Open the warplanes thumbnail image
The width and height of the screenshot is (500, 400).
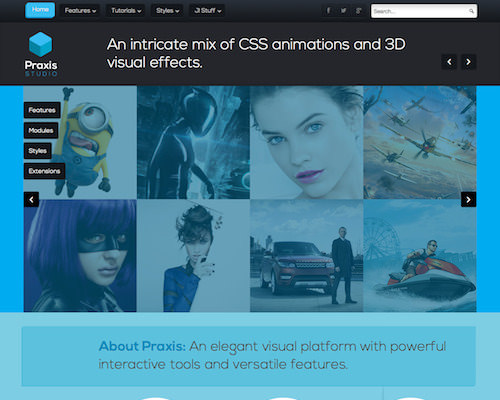pyautogui.click(x=420, y=142)
